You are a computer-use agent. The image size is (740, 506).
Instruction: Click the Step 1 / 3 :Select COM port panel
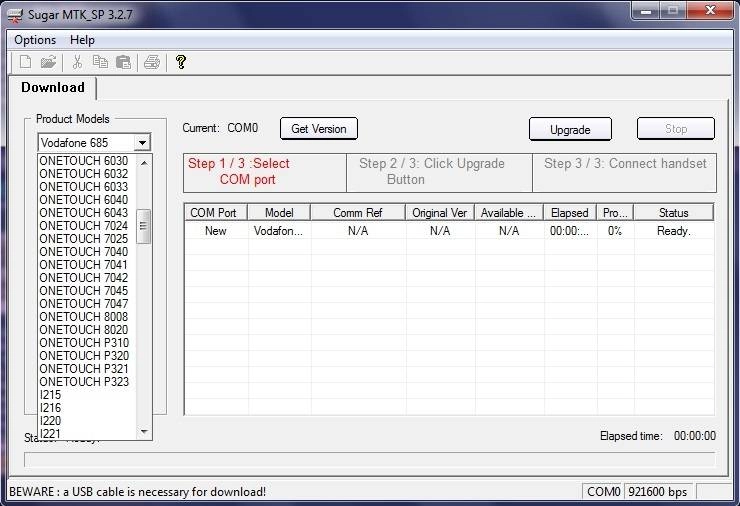(265, 172)
